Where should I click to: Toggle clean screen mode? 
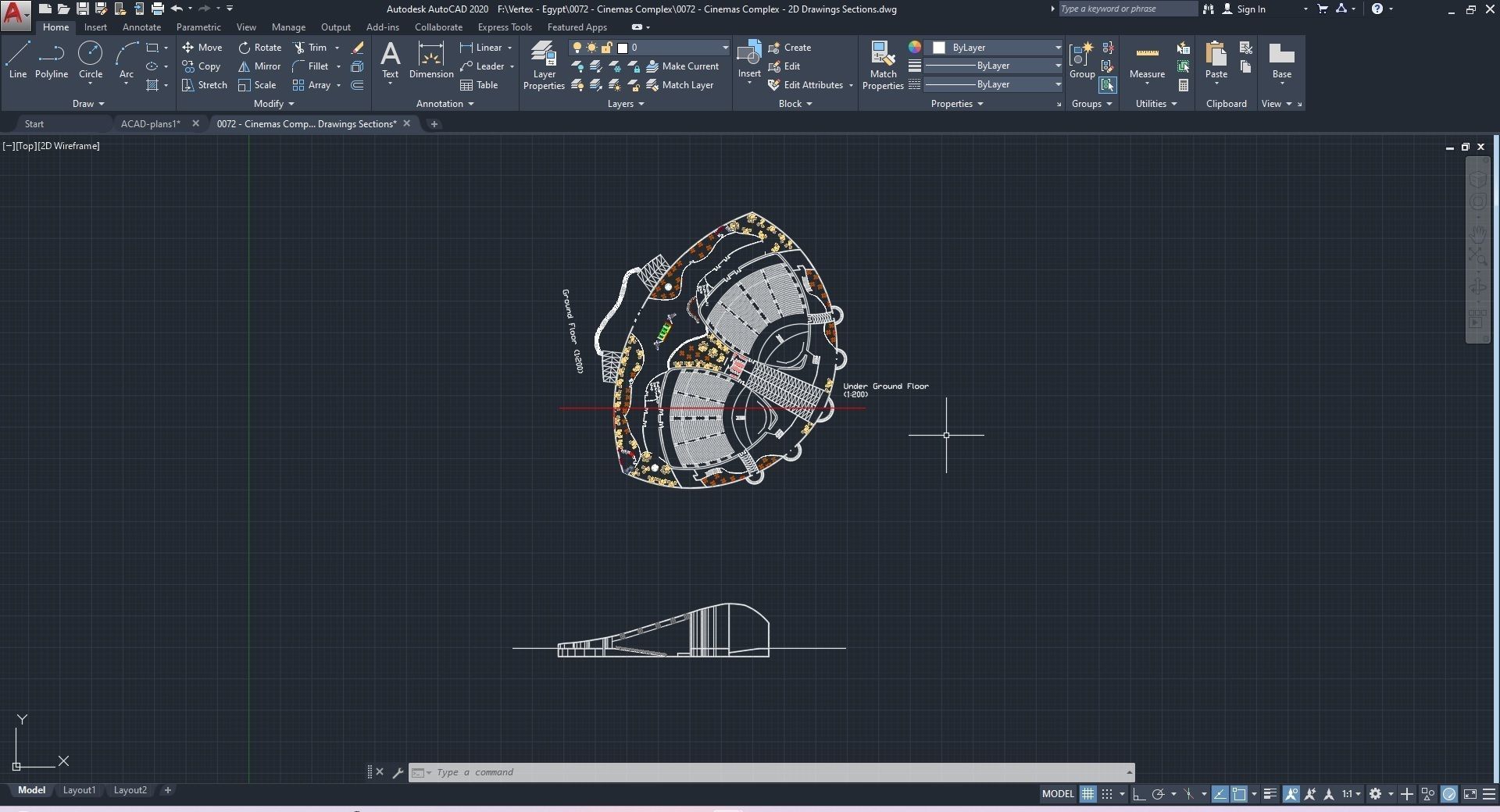coord(1470,794)
